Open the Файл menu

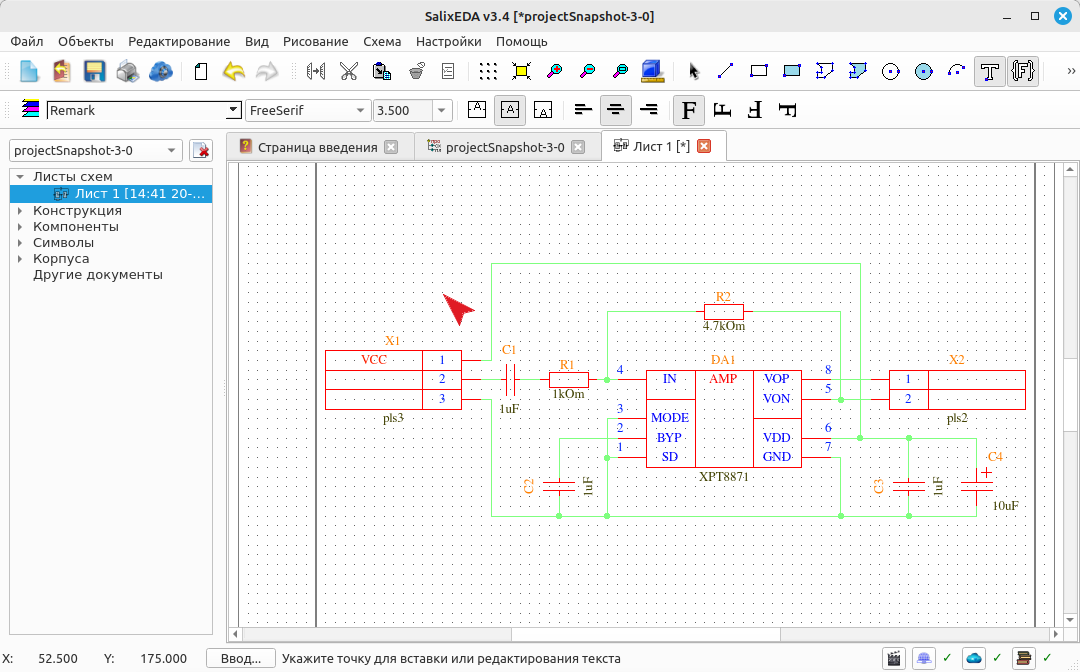pos(27,41)
